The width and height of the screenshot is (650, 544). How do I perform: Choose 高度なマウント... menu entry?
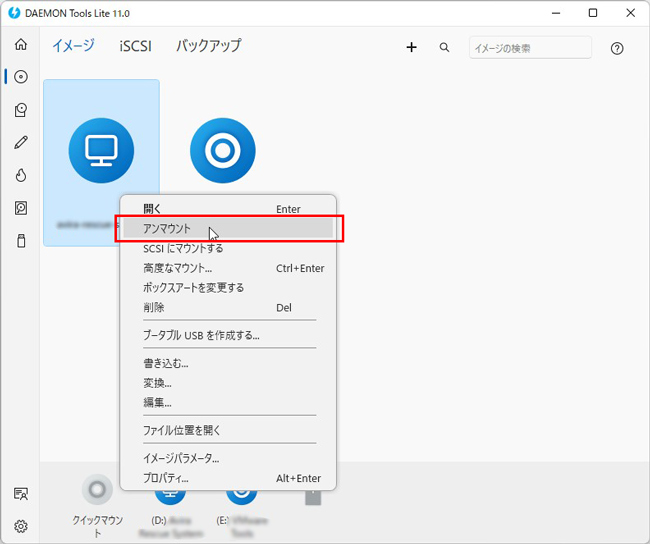[x=228, y=268]
